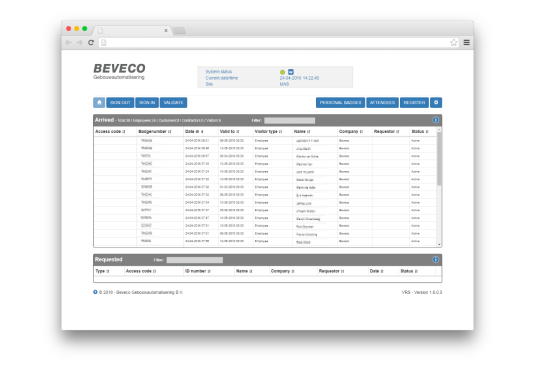Sort Arrived table by Badgenumber

155,131
